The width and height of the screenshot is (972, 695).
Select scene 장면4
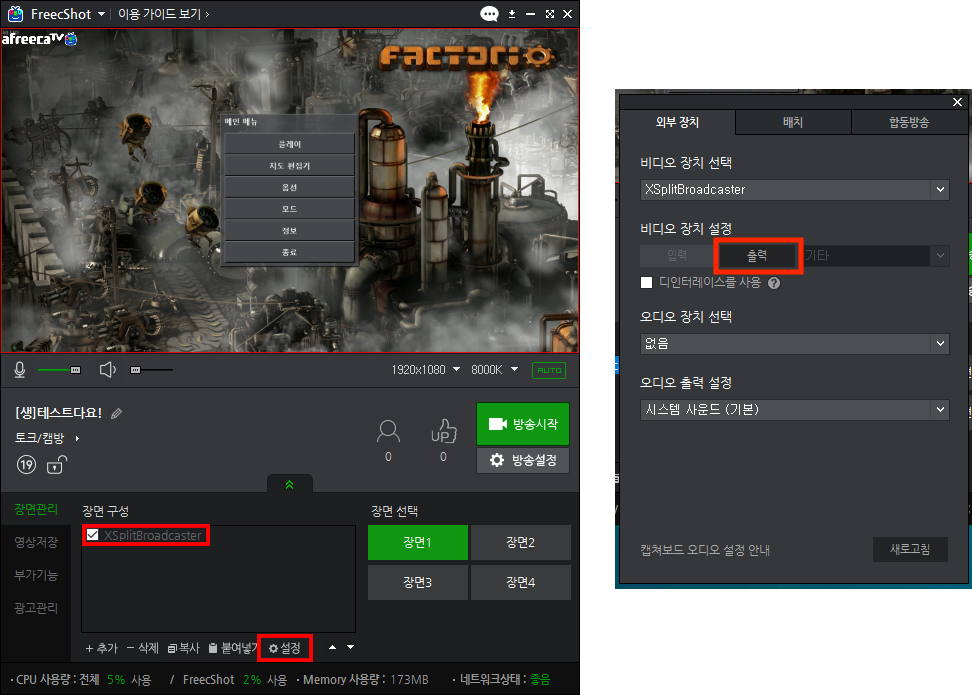[521, 582]
